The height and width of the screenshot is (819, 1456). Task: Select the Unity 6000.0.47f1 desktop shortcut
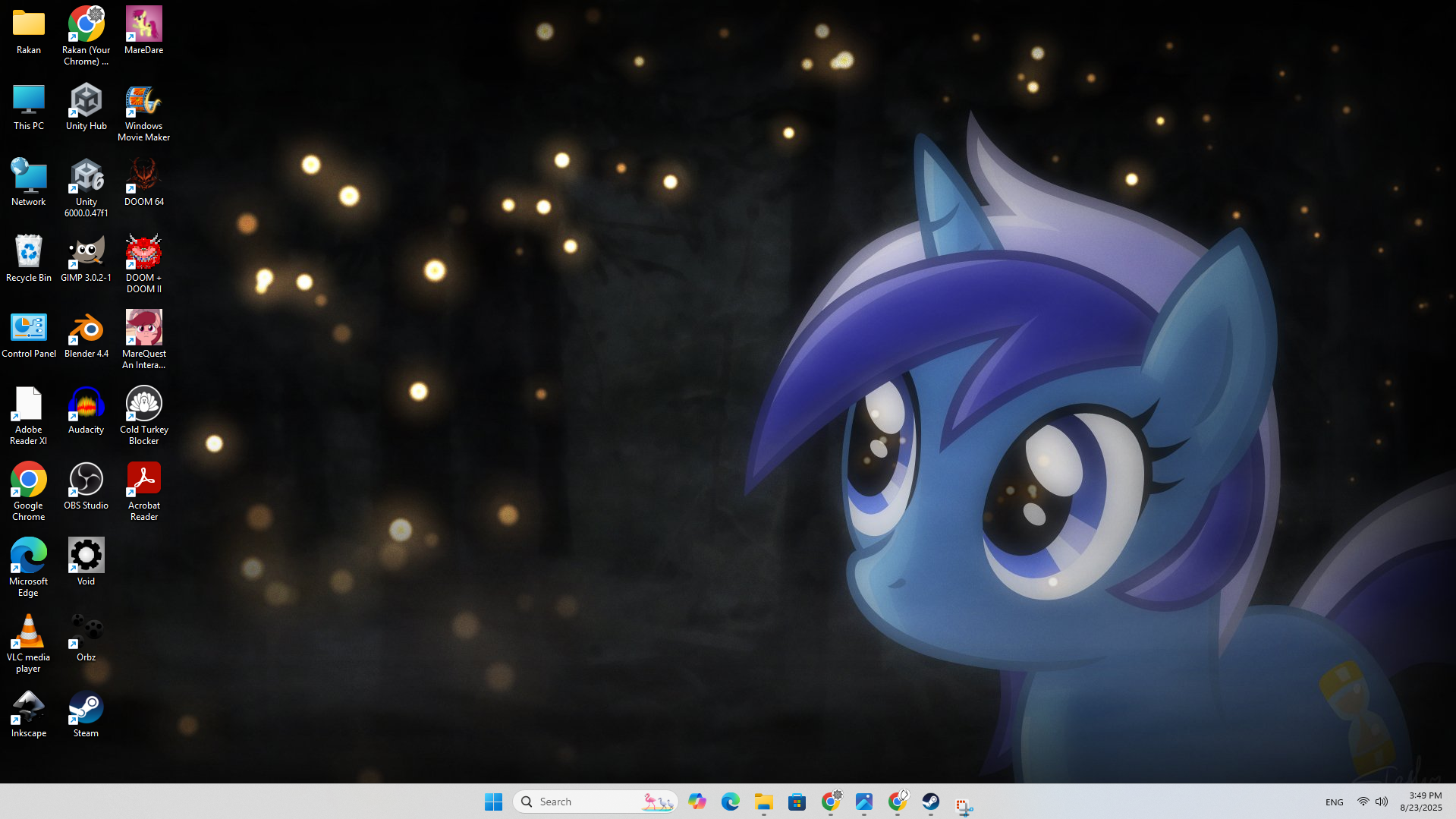(x=86, y=188)
